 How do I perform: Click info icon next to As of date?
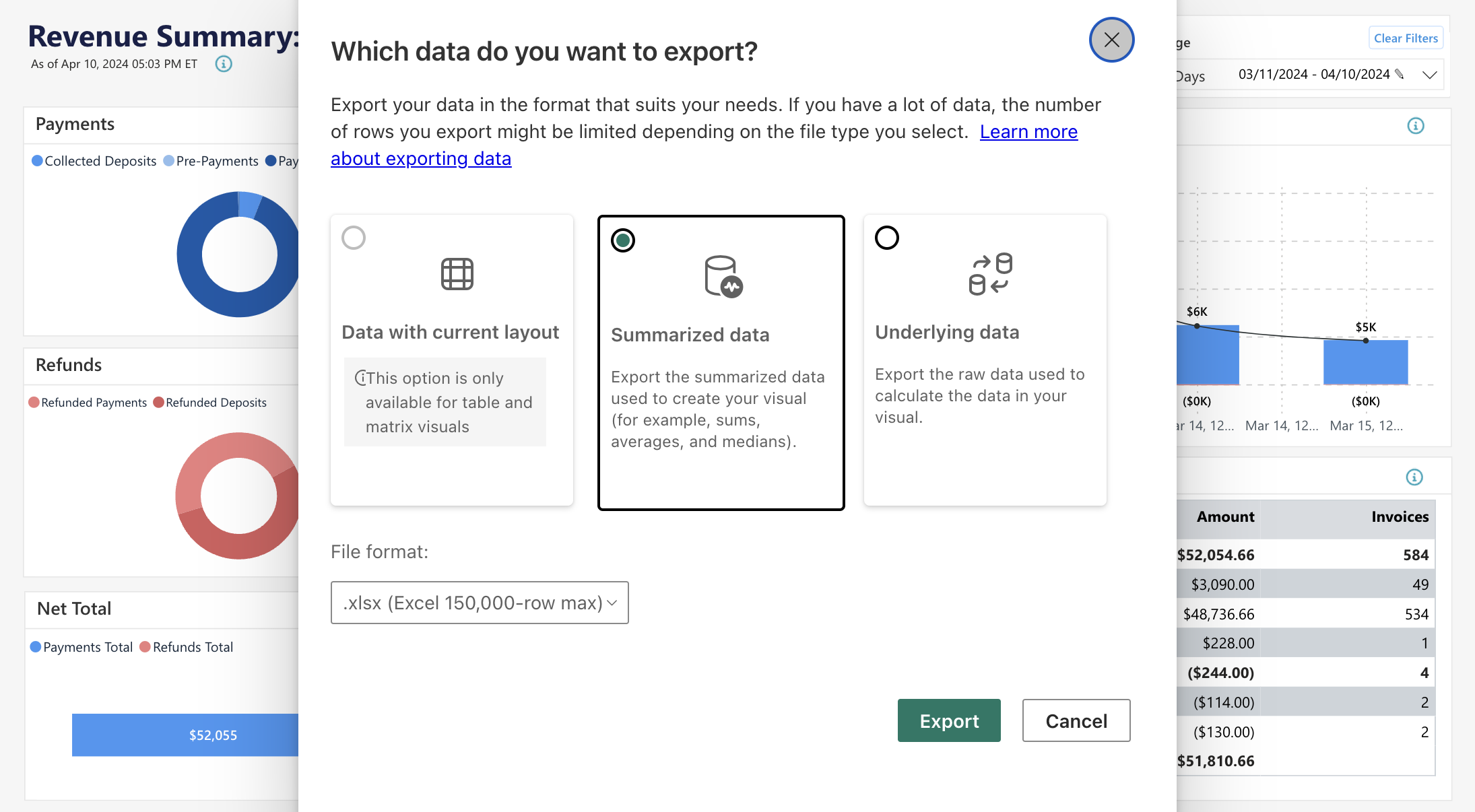tap(224, 64)
